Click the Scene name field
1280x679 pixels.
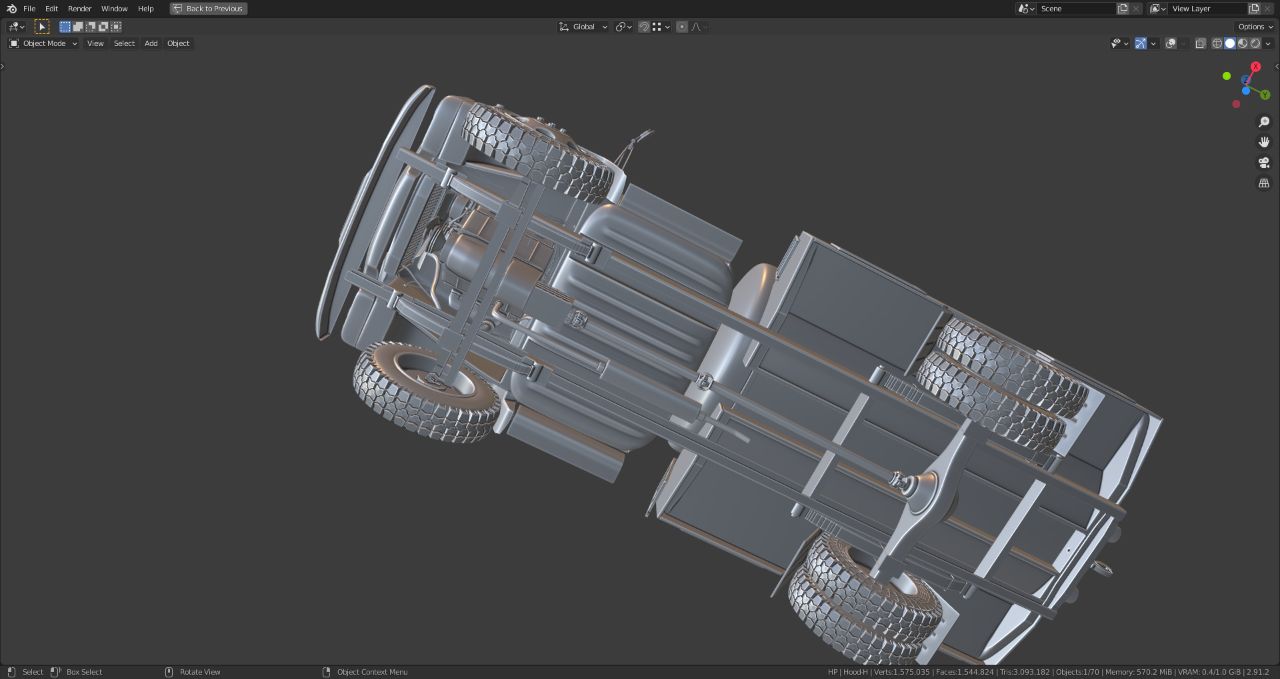[1076, 8]
